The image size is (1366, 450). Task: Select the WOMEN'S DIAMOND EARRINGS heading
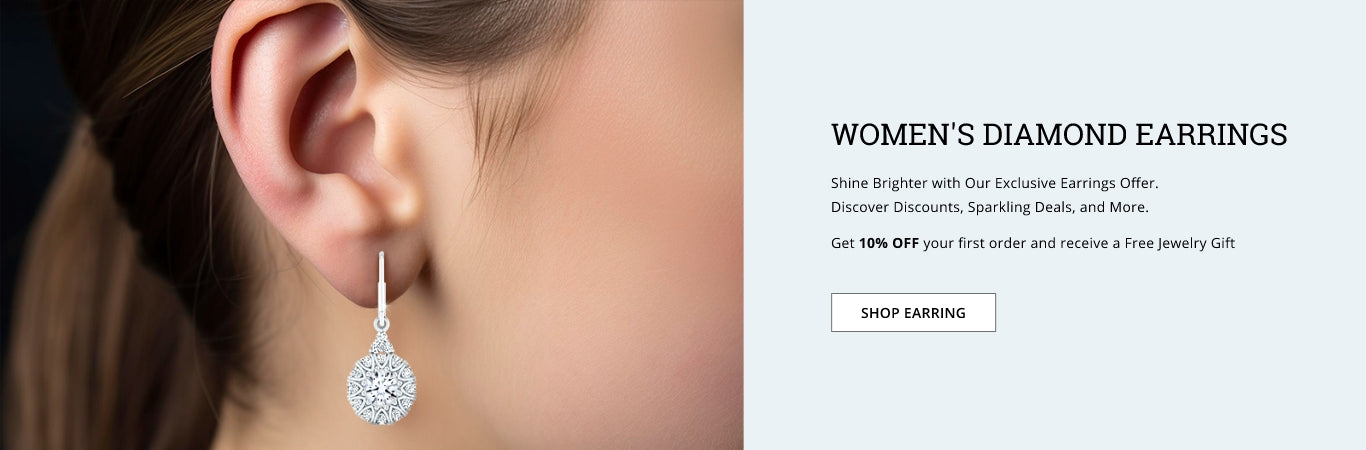click(x=1059, y=135)
